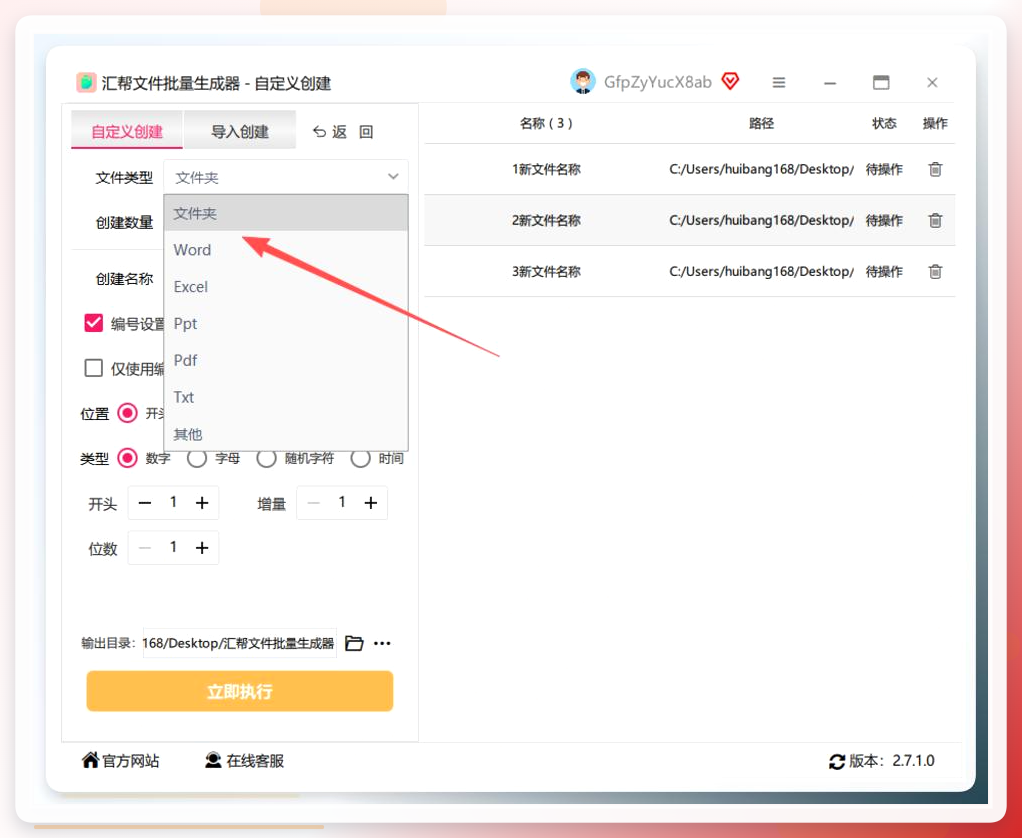The width and height of the screenshot is (1022, 838).
Task: Increase the 增量 increment value
Action: [x=370, y=502]
